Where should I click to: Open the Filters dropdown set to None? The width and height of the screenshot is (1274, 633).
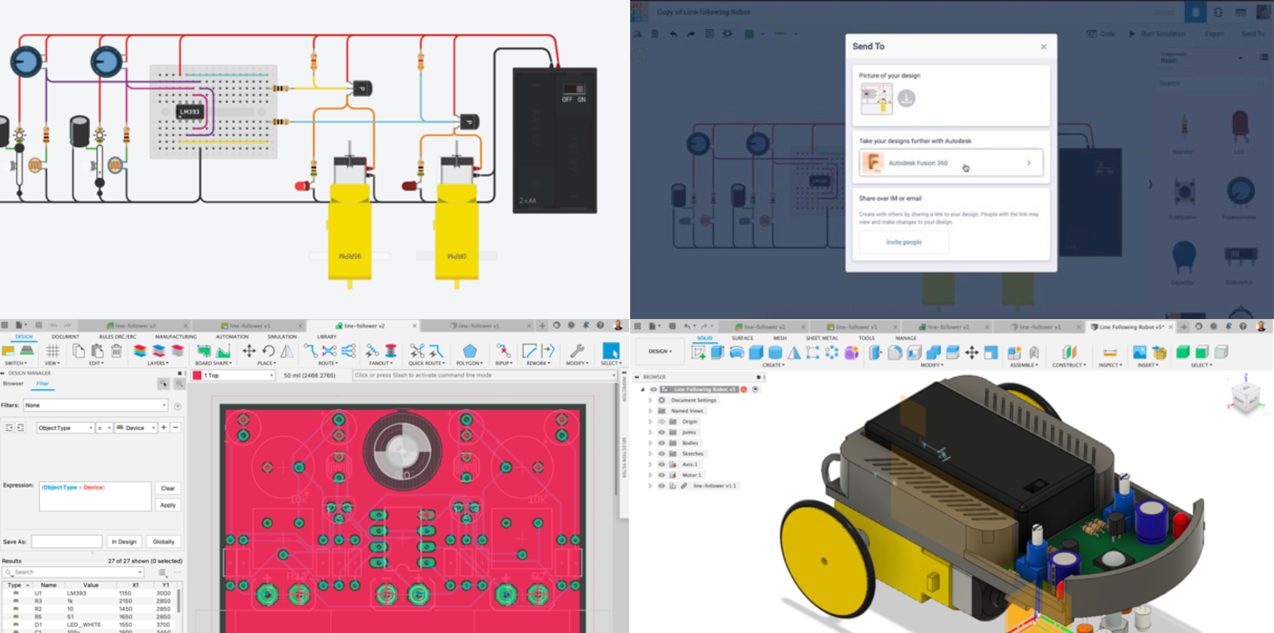95,405
